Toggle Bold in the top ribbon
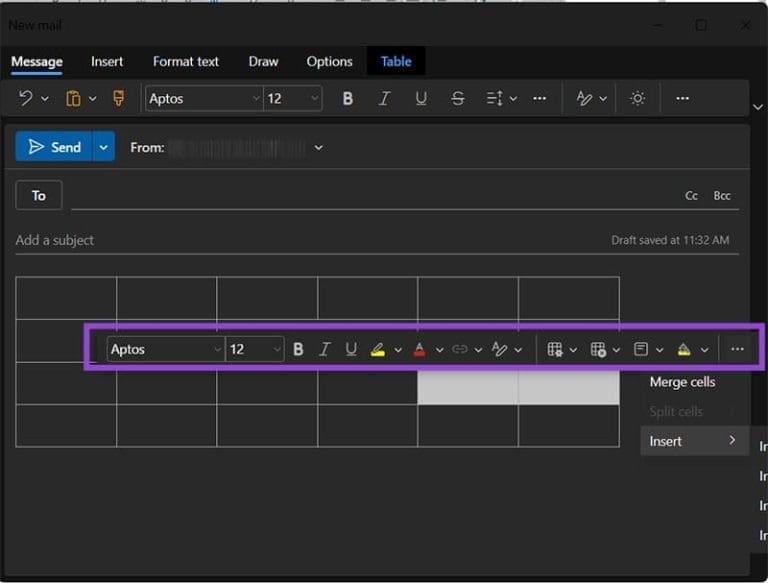This screenshot has width=768, height=583. pyautogui.click(x=348, y=99)
